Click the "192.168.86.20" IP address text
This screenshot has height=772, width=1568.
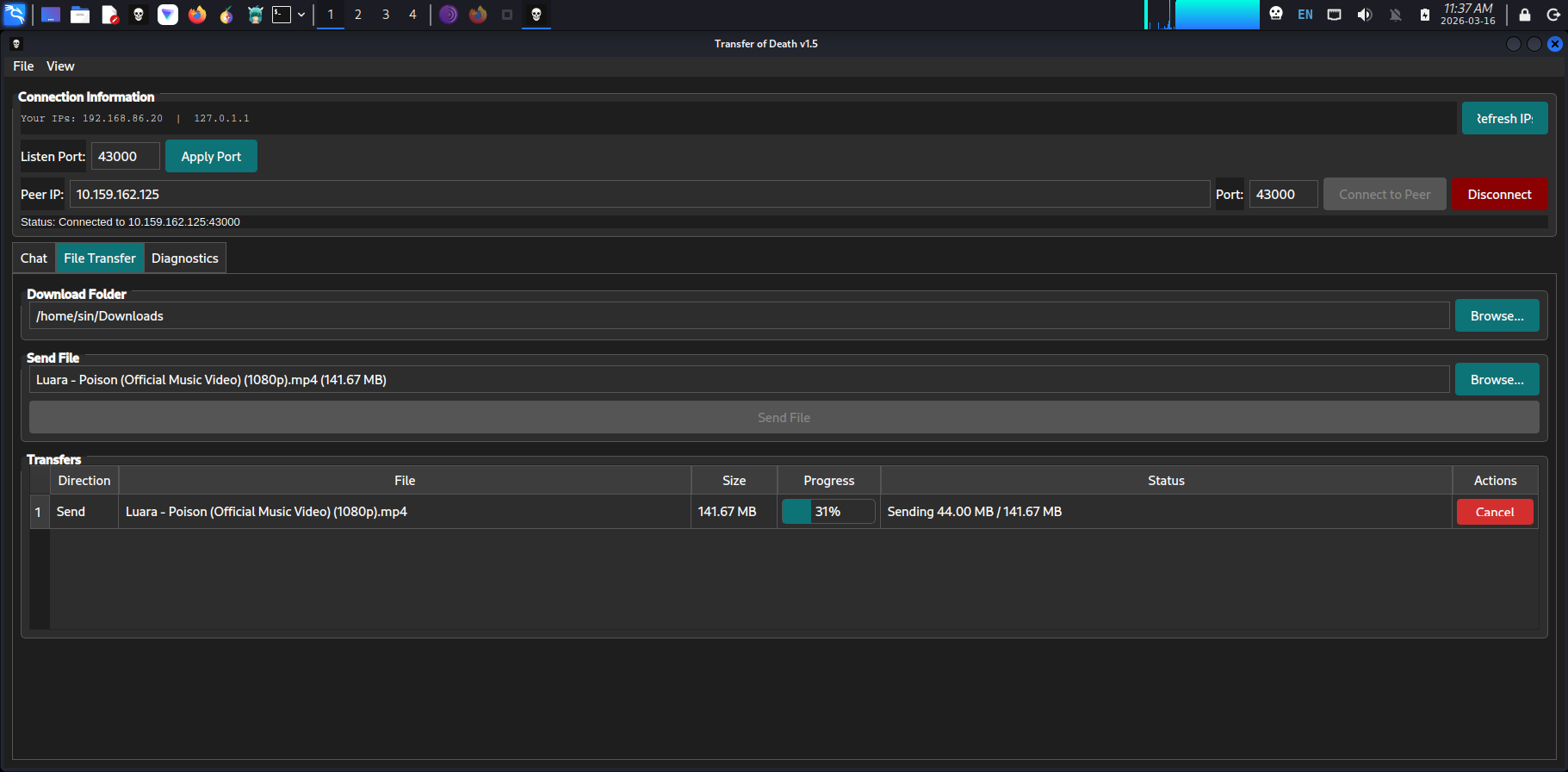[122, 118]
